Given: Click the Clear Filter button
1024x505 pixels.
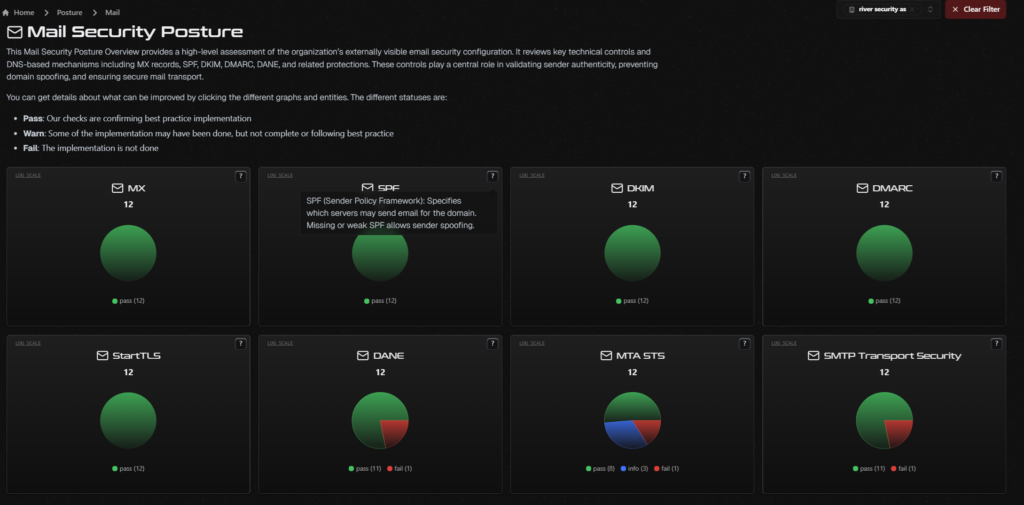Looking at the screenshot, I should [975, 10].
